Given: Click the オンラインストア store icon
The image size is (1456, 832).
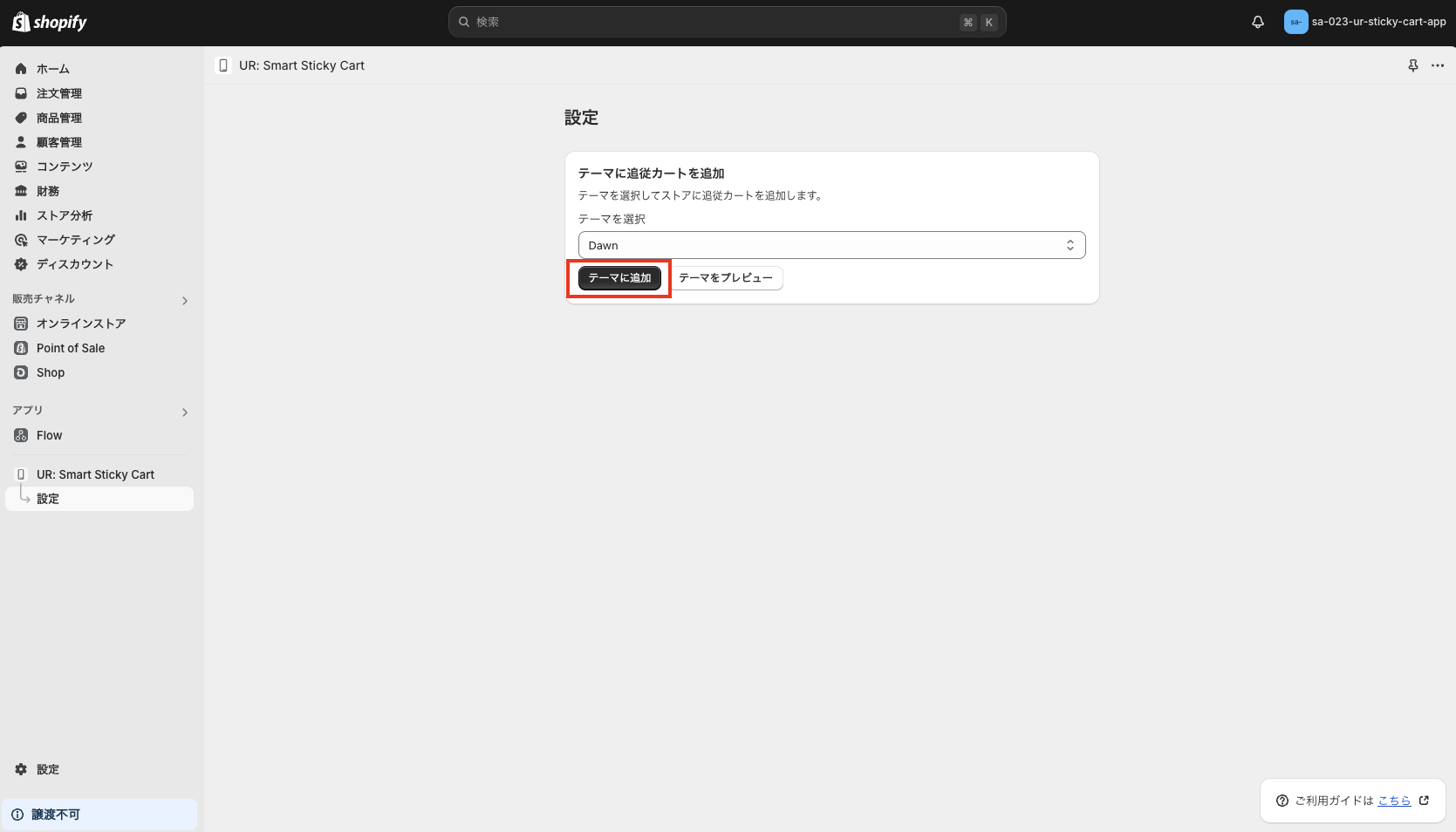Looking at the screenshot, I should point(21,324).
